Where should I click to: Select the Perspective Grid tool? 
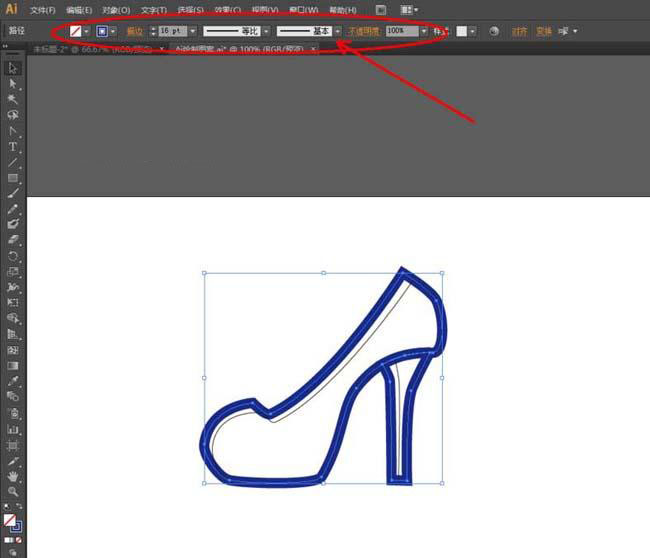coord(12,334)
